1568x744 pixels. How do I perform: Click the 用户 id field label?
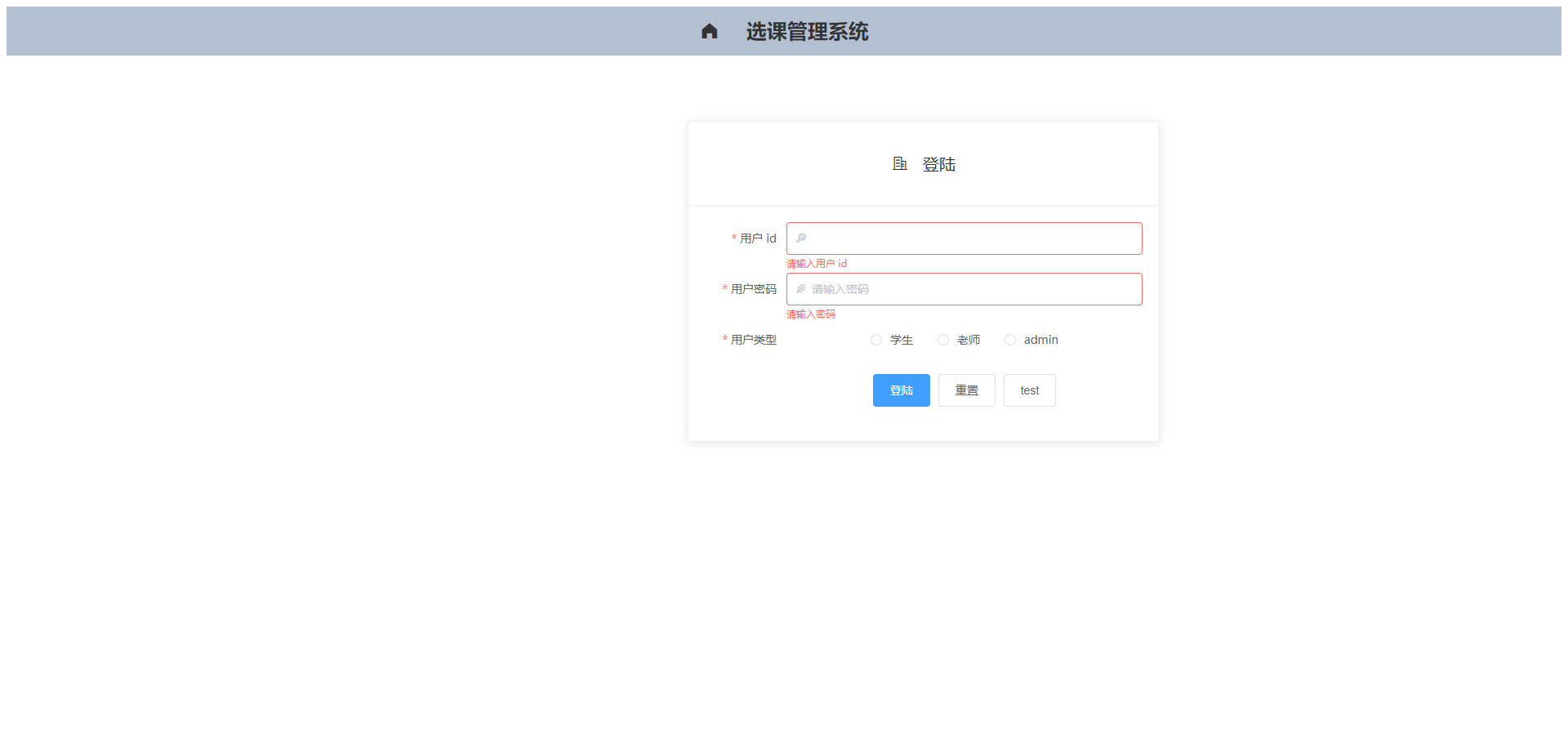tap(758, 238)
